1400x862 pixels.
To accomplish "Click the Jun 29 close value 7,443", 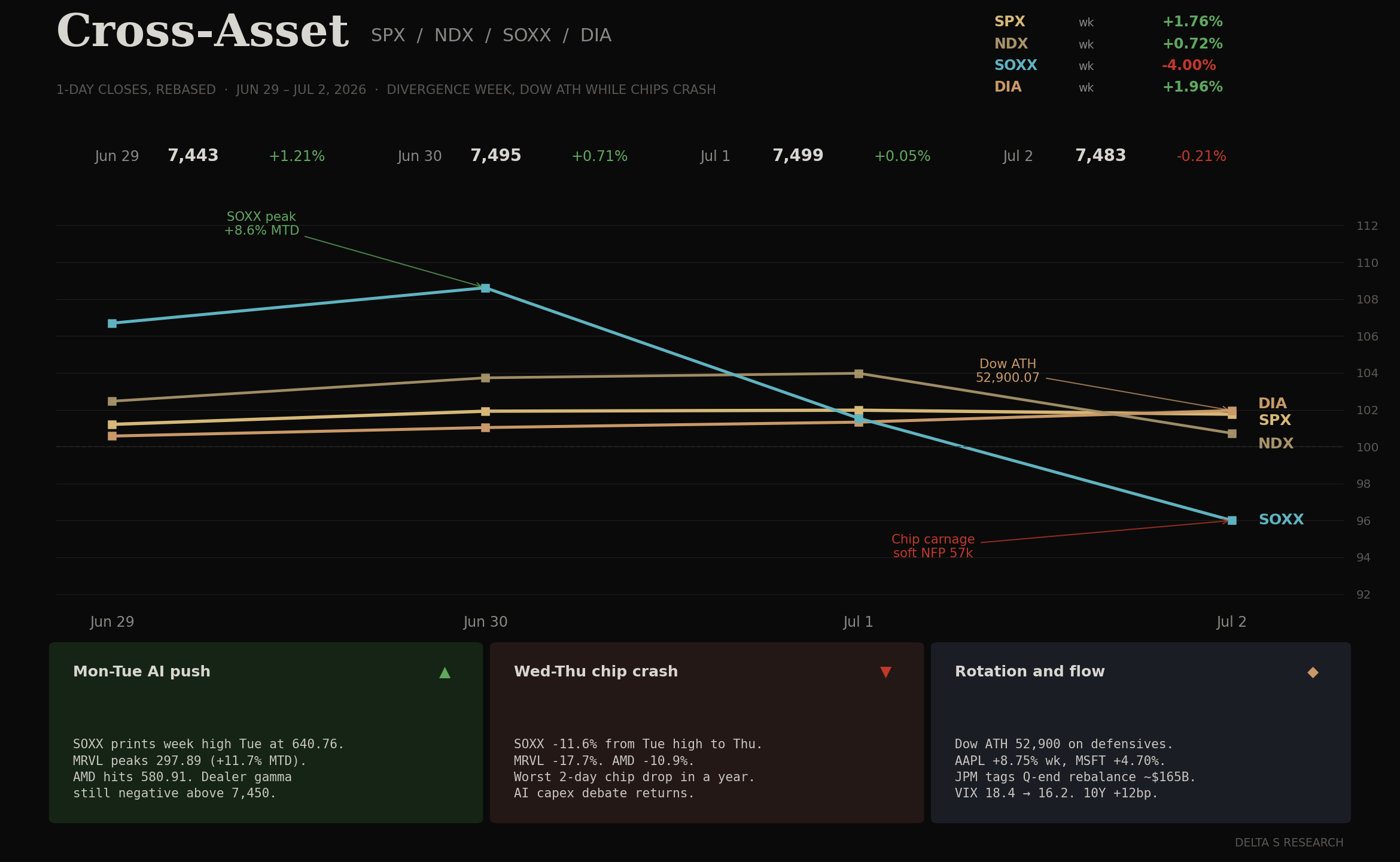I will tap(193, 156).
